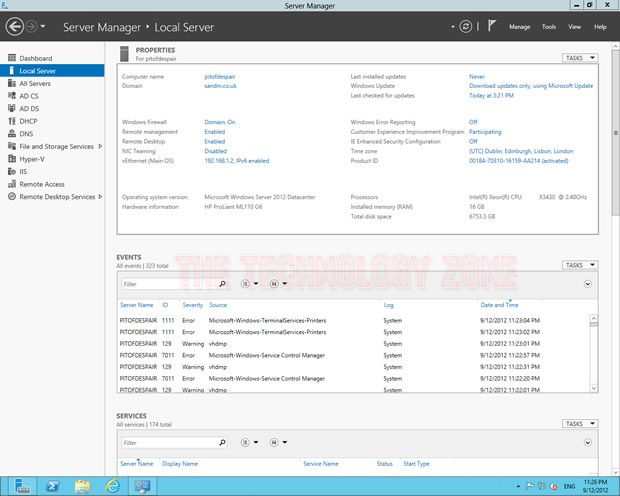Sort events by Date and Time column

point(499,305)
